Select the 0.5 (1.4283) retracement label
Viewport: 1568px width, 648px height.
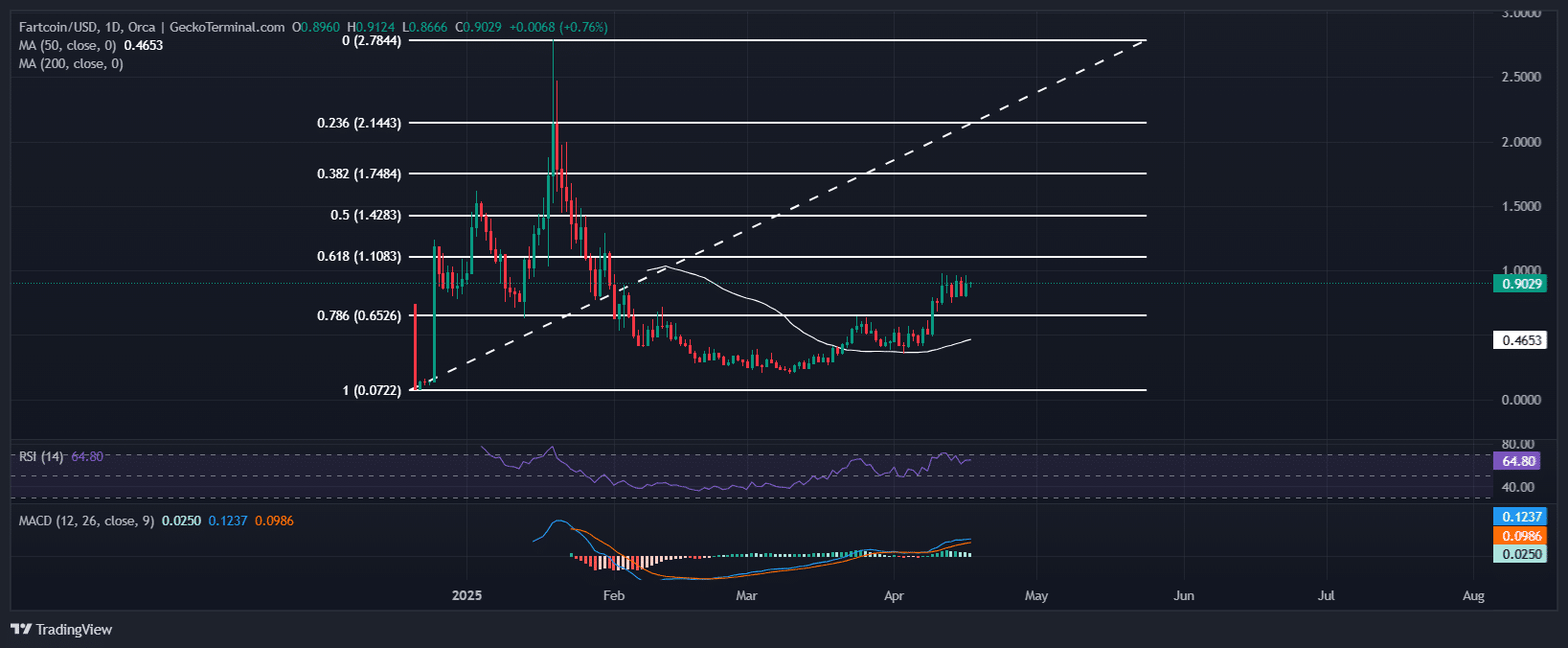(x=366, y=216)
